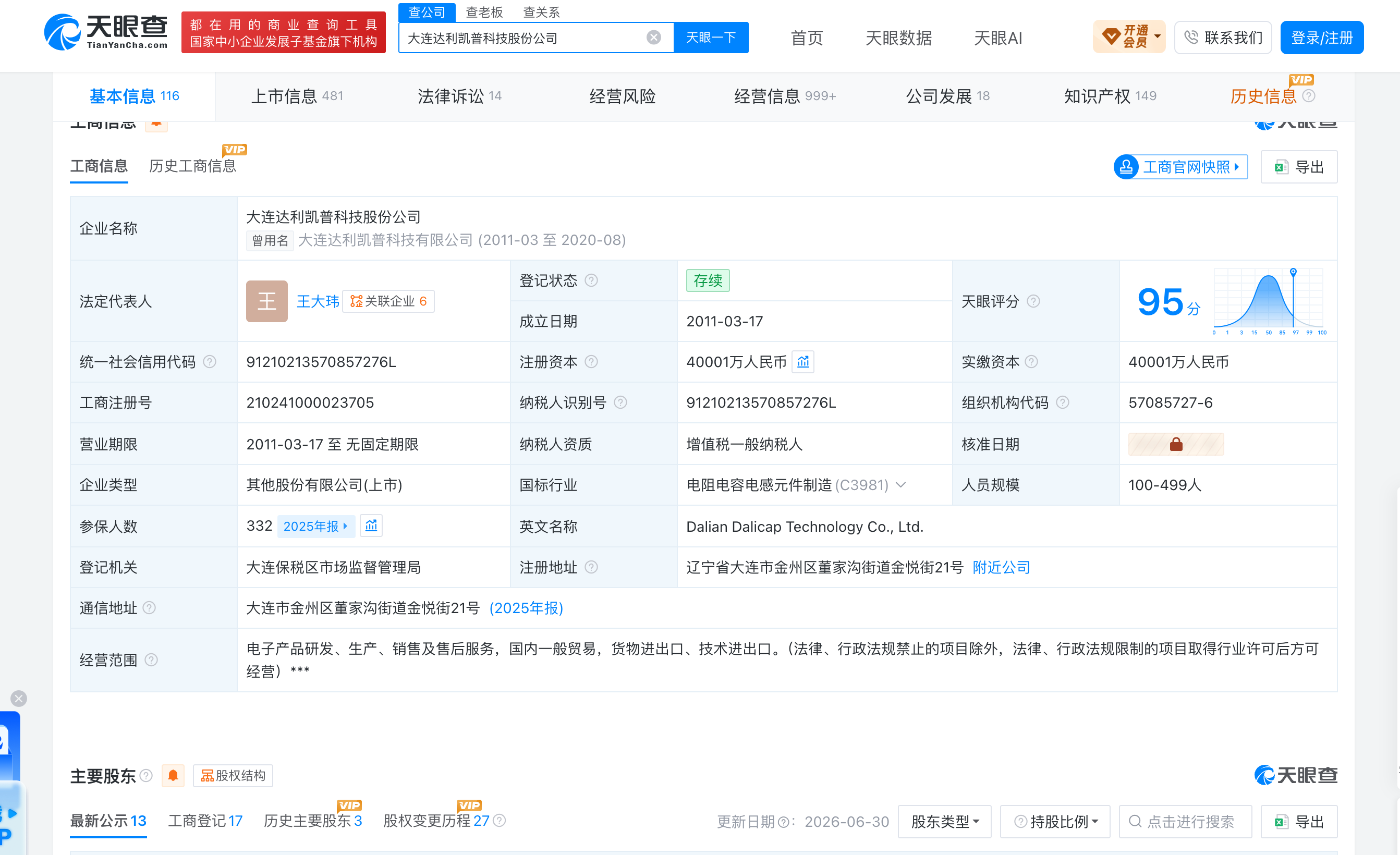Click help icon beside 天眼评分
The width and height of the screenshot is (1400, 855).
click(1033, 301)
